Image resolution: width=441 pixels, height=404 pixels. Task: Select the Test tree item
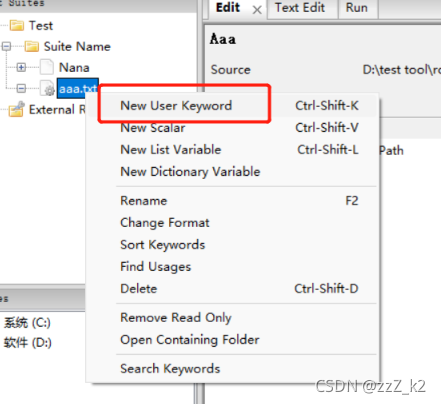coord(41,26)
